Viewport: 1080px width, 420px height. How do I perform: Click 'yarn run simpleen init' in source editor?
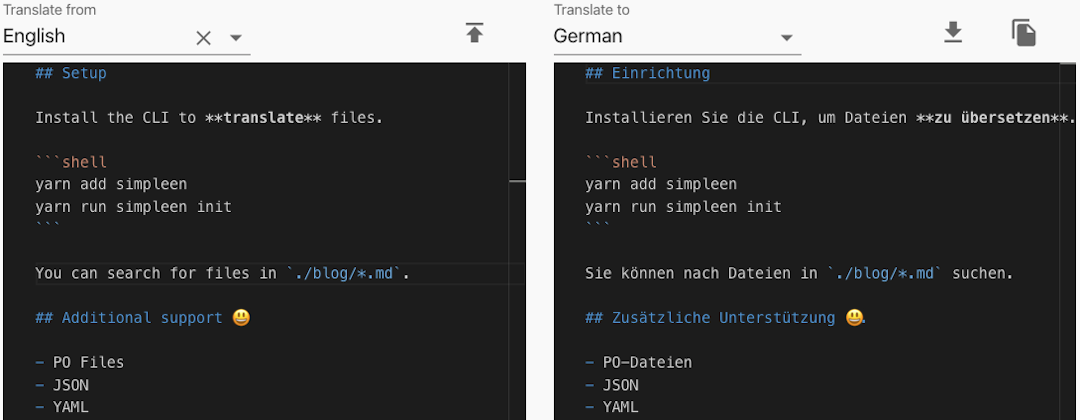pos(133,206)
